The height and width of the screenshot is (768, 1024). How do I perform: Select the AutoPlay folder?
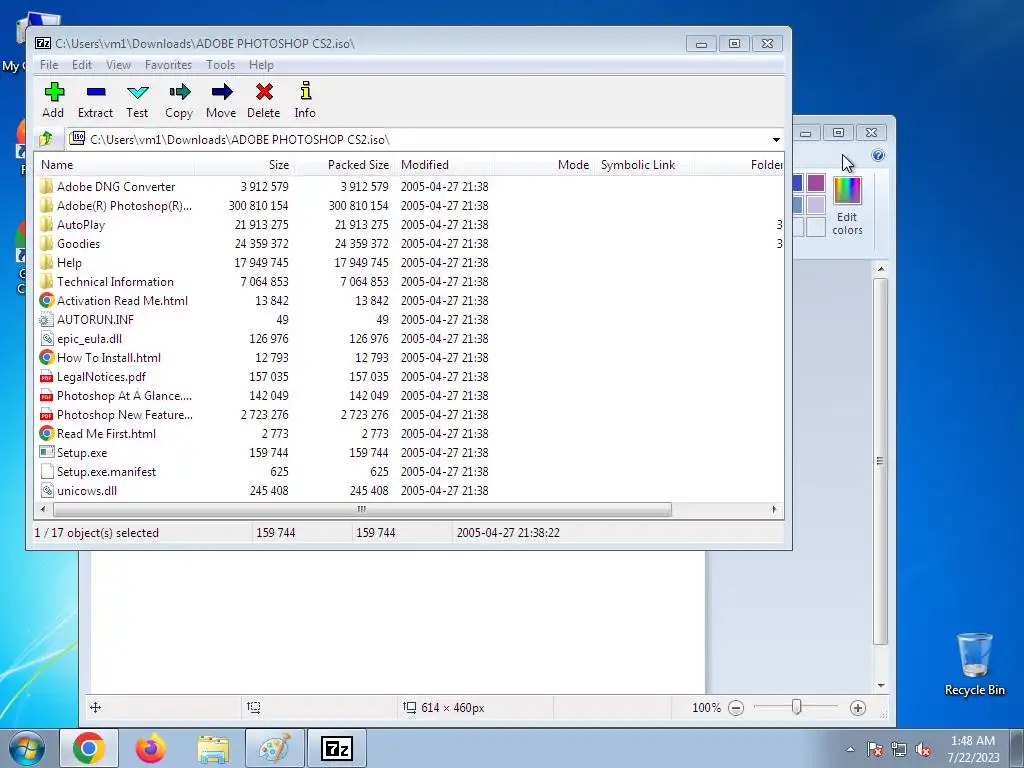80,225
